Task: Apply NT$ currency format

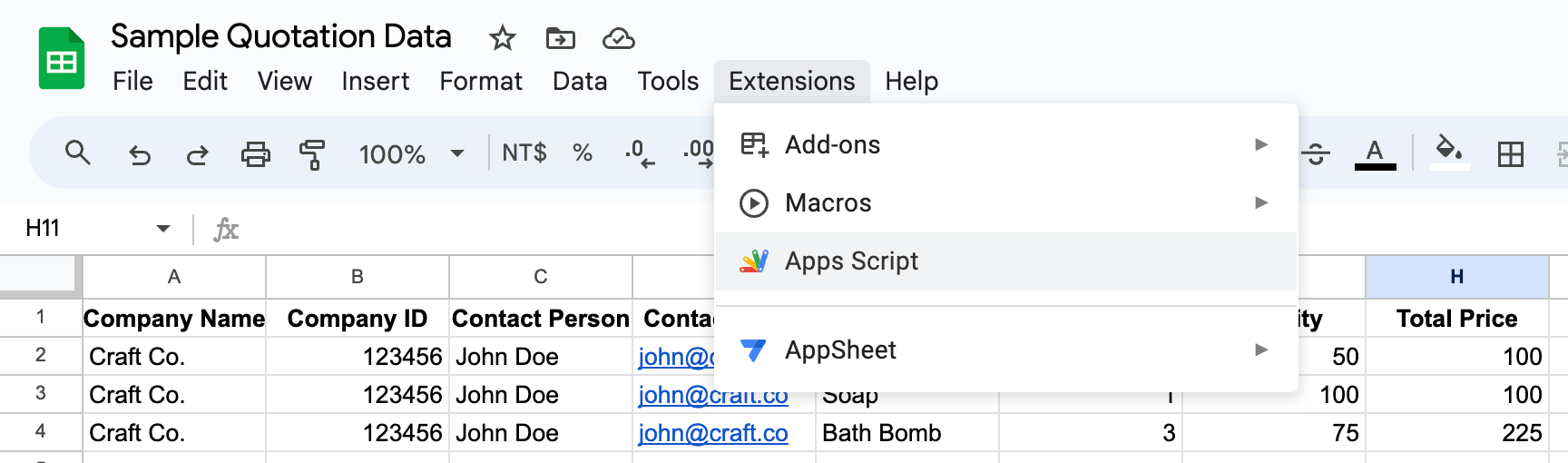Action: [524, 153]
